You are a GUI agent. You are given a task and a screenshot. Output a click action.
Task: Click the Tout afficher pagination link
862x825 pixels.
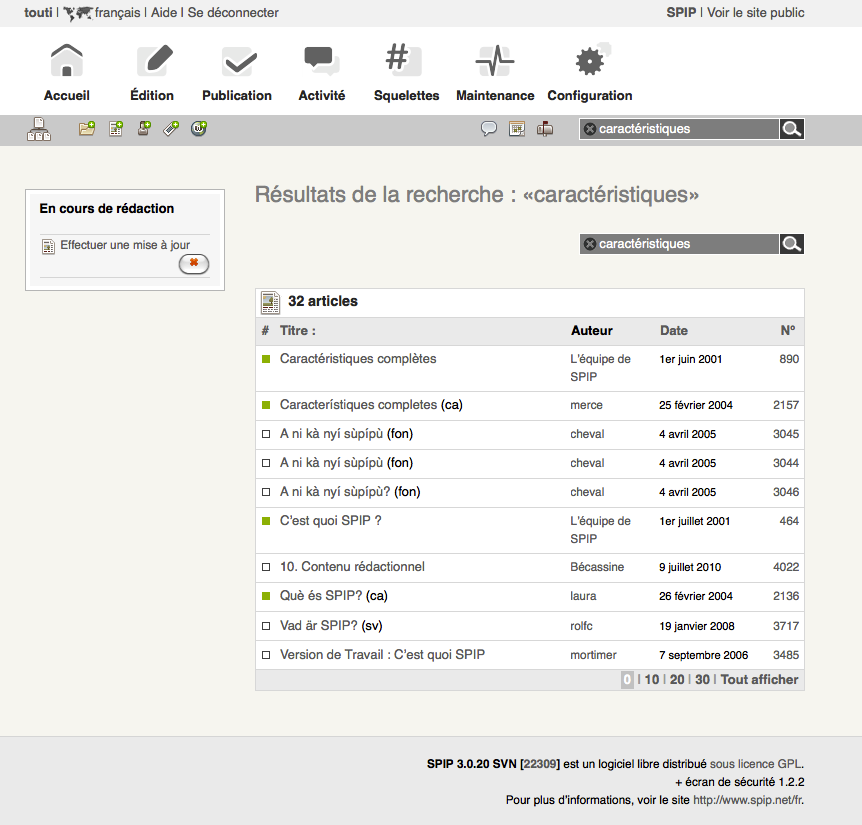759,680
